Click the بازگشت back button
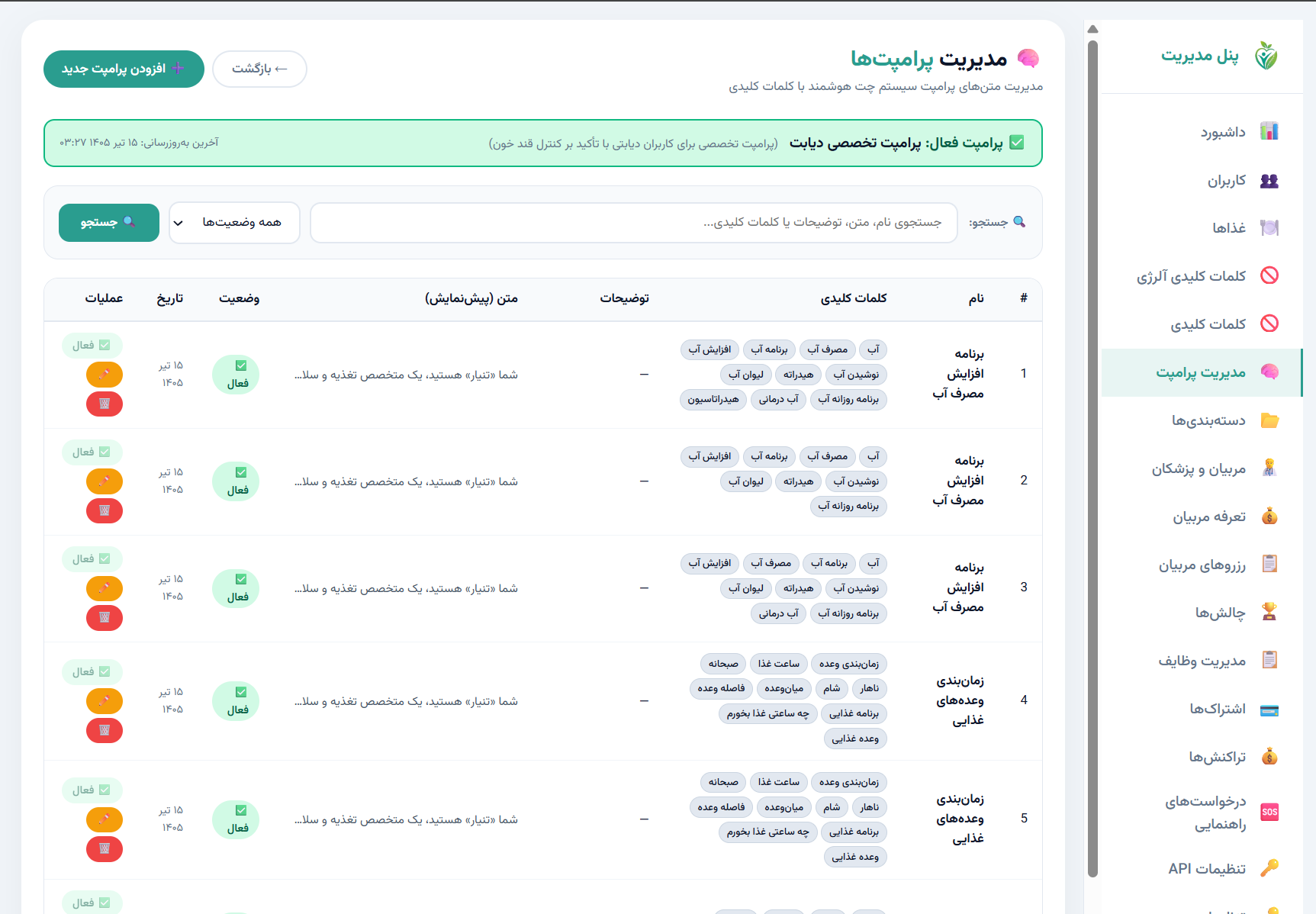Screen dimensions: 1316x914 pyautogui.click(x=259, y=69)
